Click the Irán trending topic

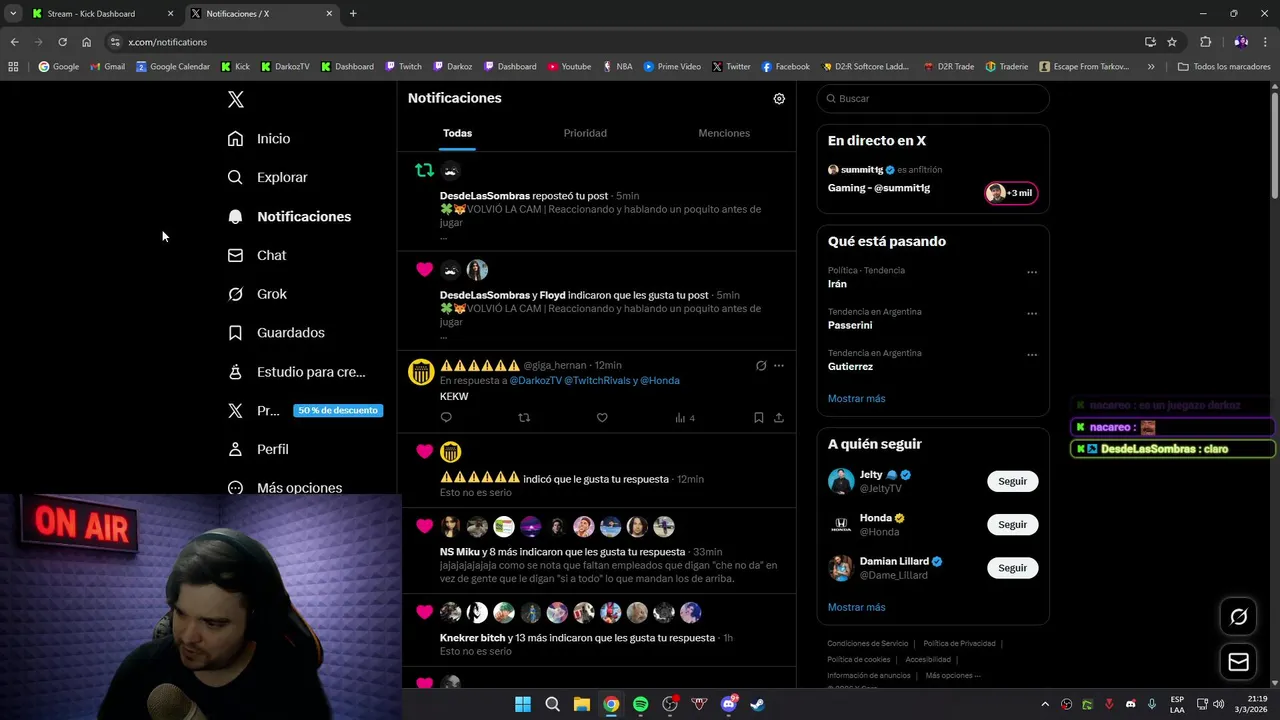tap(837, 284)
